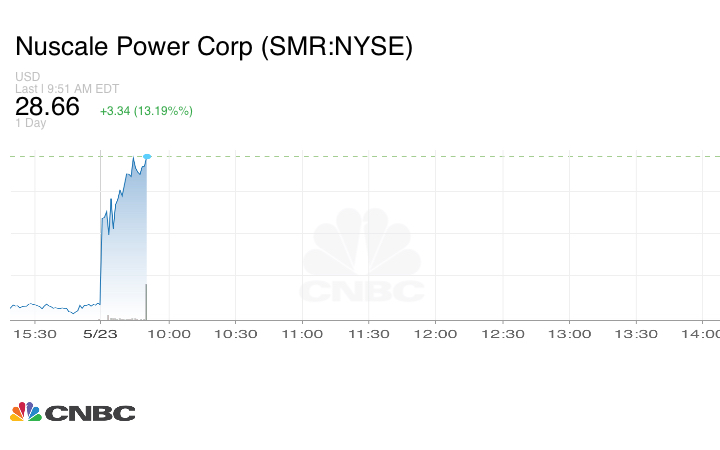
Task: Click the 11:30 time axis label
Action: [369, 335]
